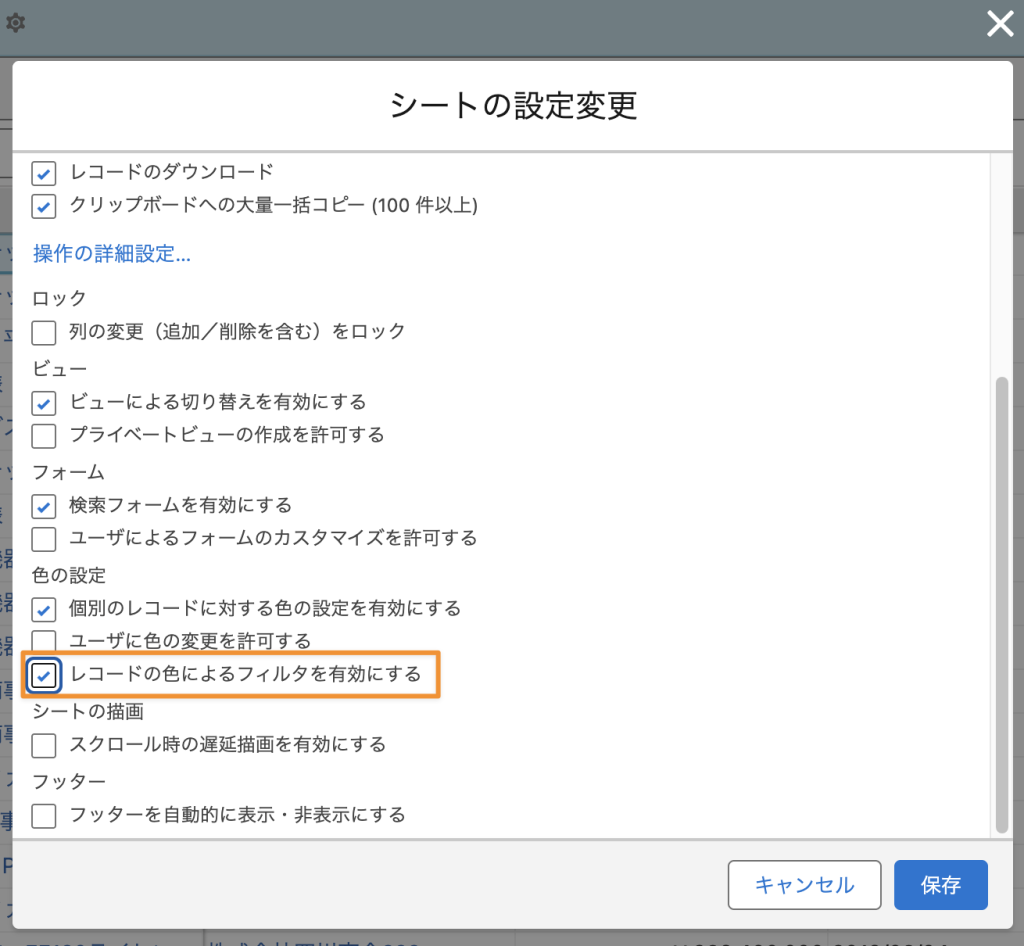This screenshot has width=1024, height=946.
Task: Toggle 個別のレコードに対する色の設定を有効にする checkbox
Action: coord(44,609)
